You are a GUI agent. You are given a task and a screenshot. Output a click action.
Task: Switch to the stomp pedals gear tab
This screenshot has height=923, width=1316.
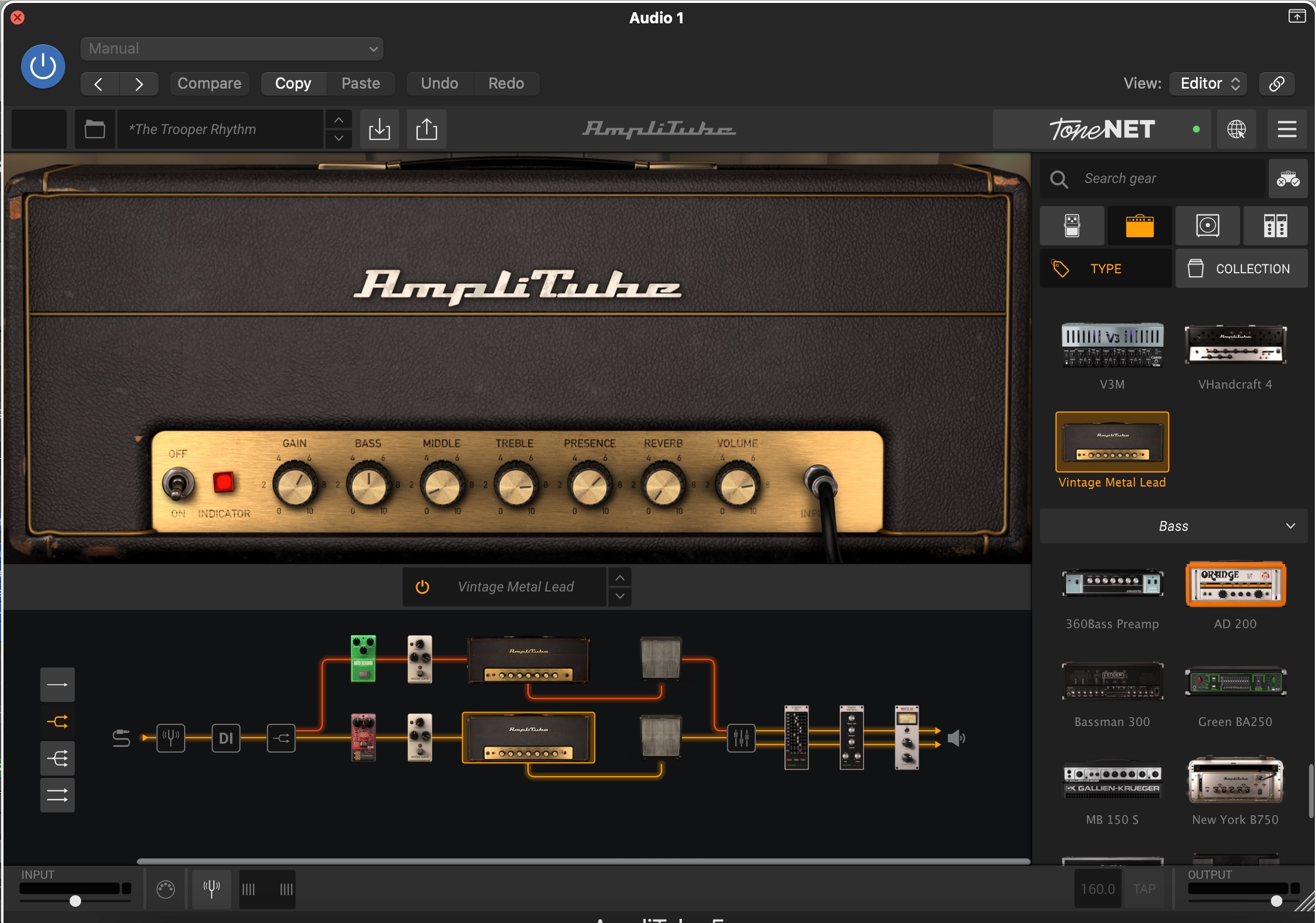[x=1072, y=226]
